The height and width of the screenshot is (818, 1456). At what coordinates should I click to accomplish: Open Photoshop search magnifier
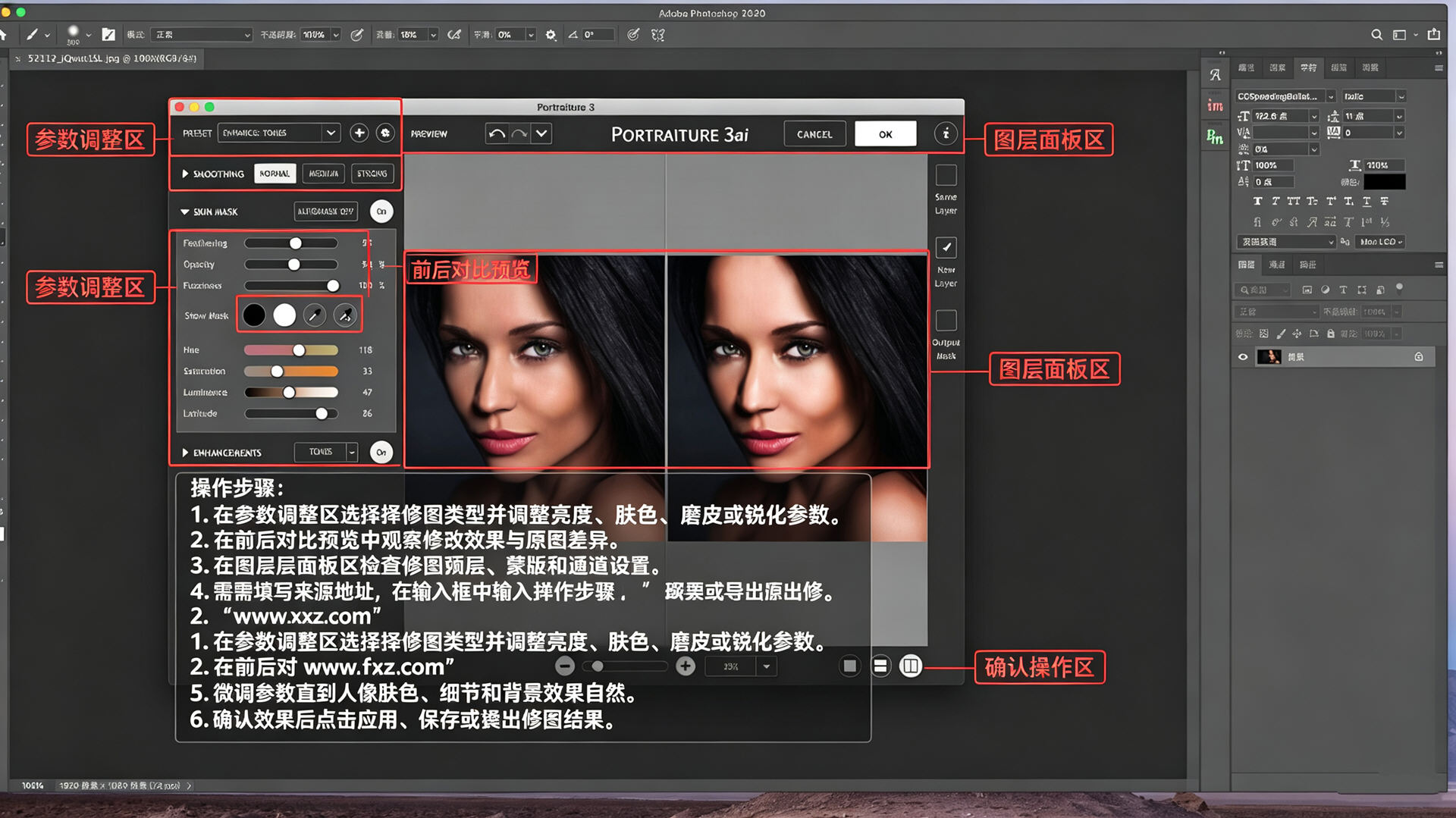[1376, 34]
